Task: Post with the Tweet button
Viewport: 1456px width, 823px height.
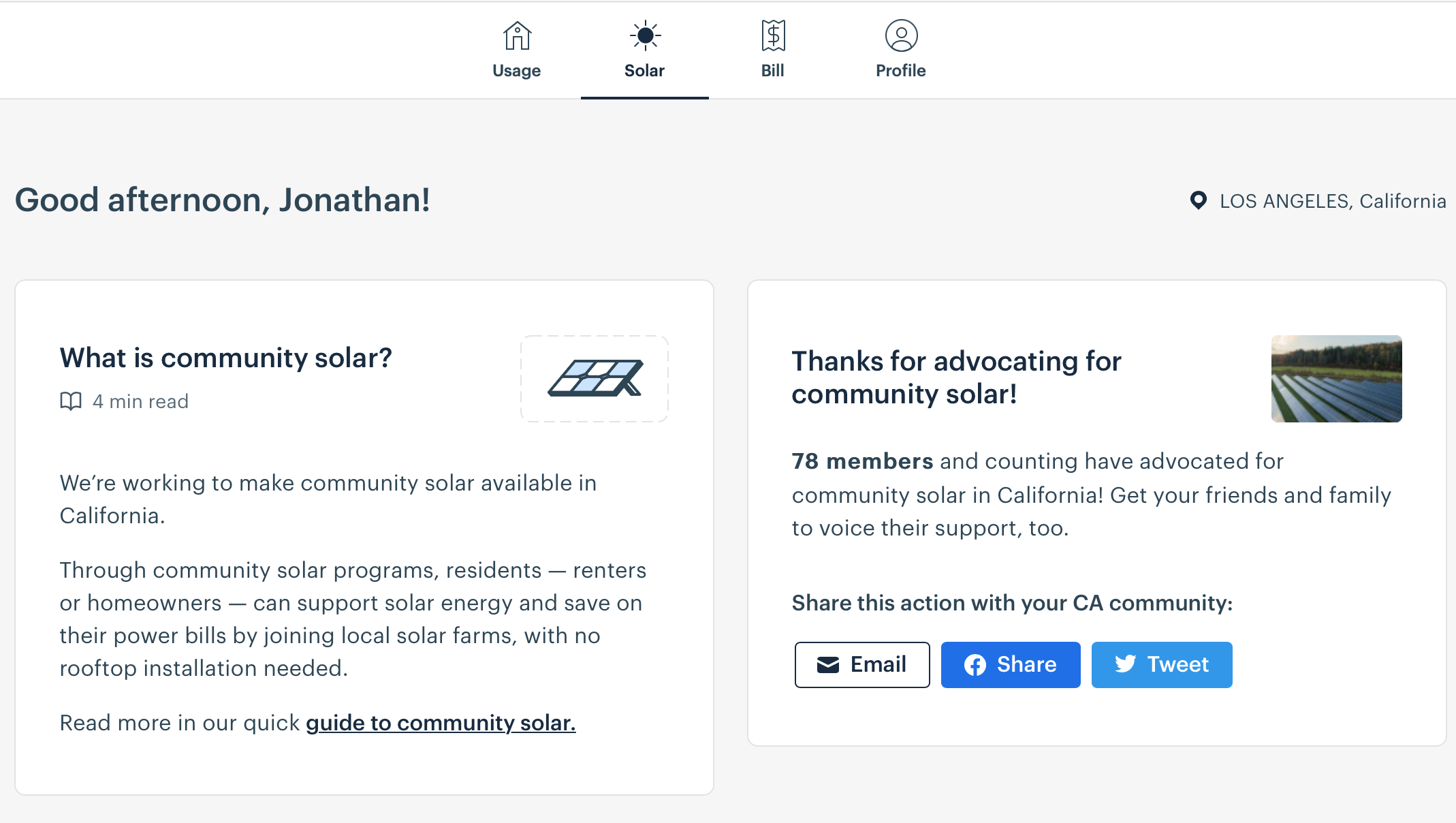Action: (x=1162, y=665)
